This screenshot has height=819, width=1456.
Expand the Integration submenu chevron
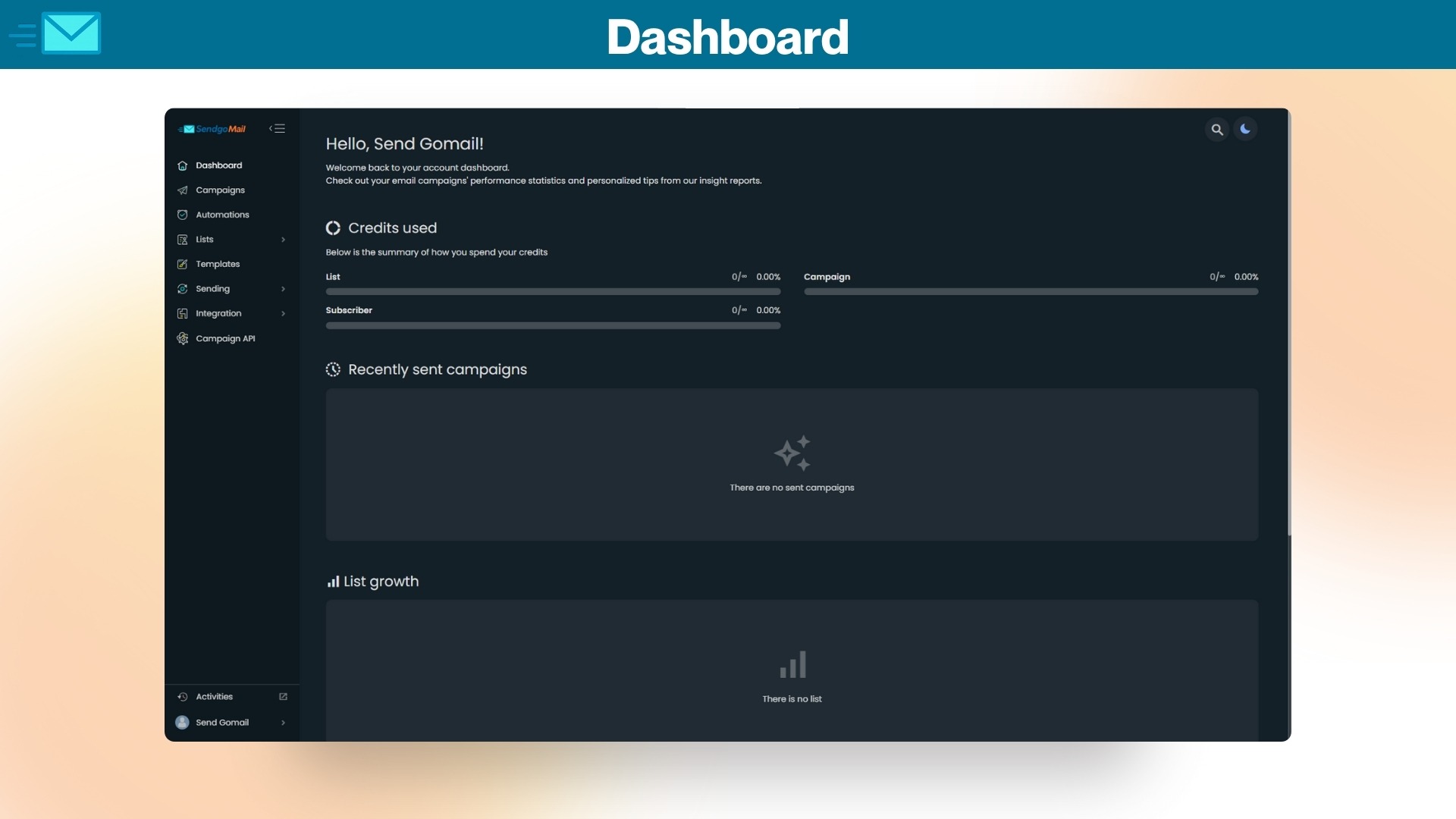(x=283, y=313)
